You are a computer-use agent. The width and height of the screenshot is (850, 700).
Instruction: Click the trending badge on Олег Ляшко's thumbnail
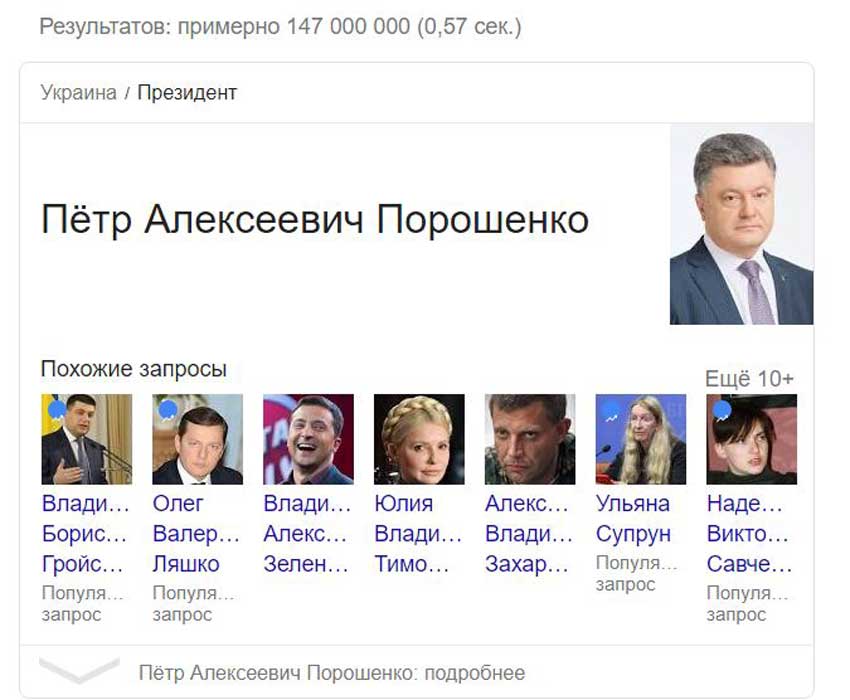(x=167, y=409)
